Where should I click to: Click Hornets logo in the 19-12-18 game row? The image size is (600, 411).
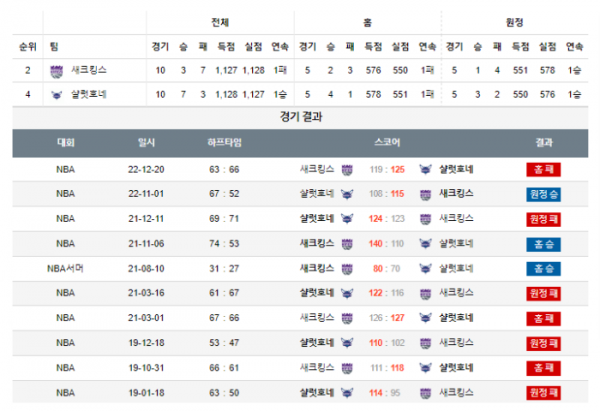click(x=347, y=343)
